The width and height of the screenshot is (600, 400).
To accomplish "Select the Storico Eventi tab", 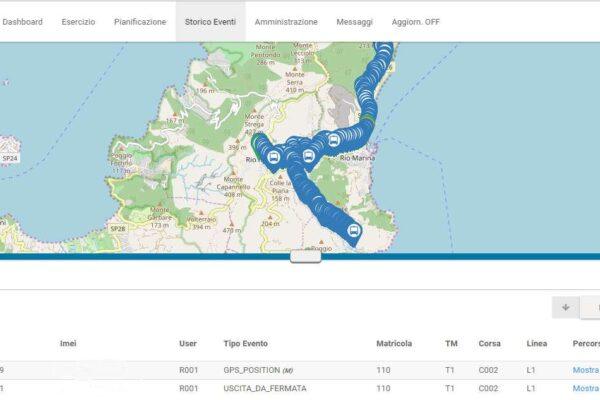I will coord(210,21).
